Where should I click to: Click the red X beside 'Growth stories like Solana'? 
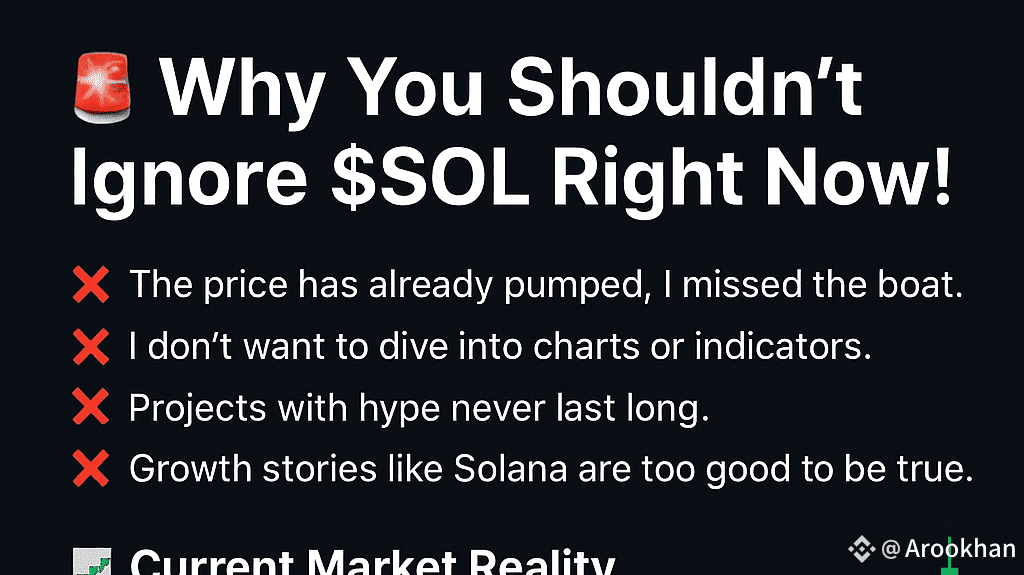click(x=91, y=468)
